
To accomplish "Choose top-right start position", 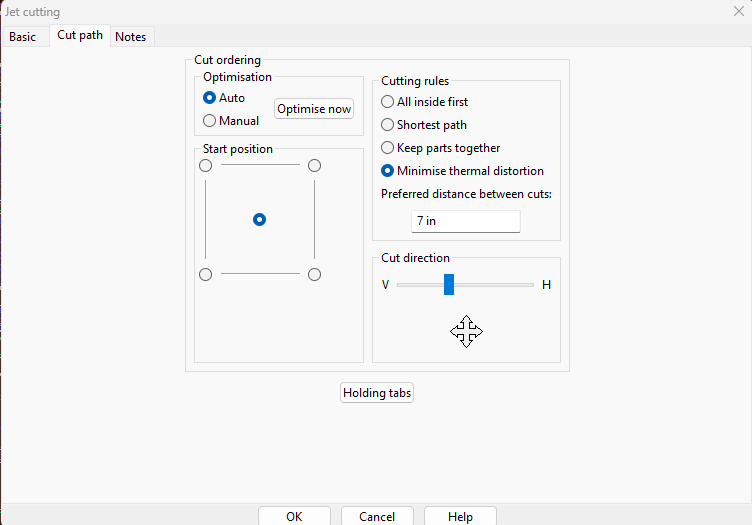I will (314, 166).
